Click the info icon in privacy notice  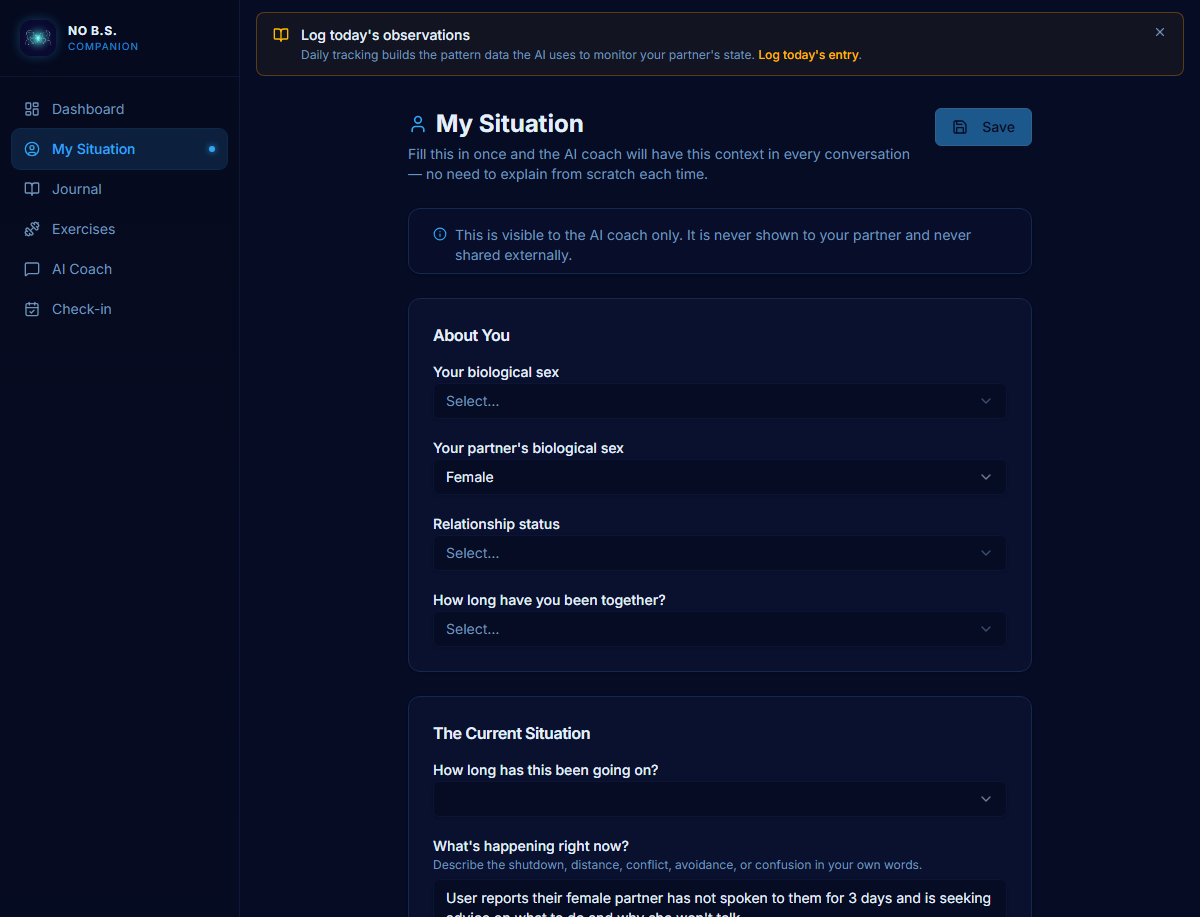click(x=440, y=235)
